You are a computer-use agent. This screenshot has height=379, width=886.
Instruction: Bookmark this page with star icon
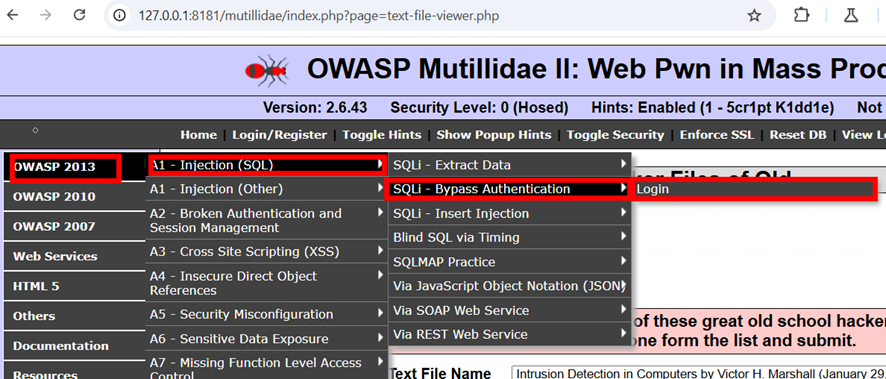click(754, 16)
